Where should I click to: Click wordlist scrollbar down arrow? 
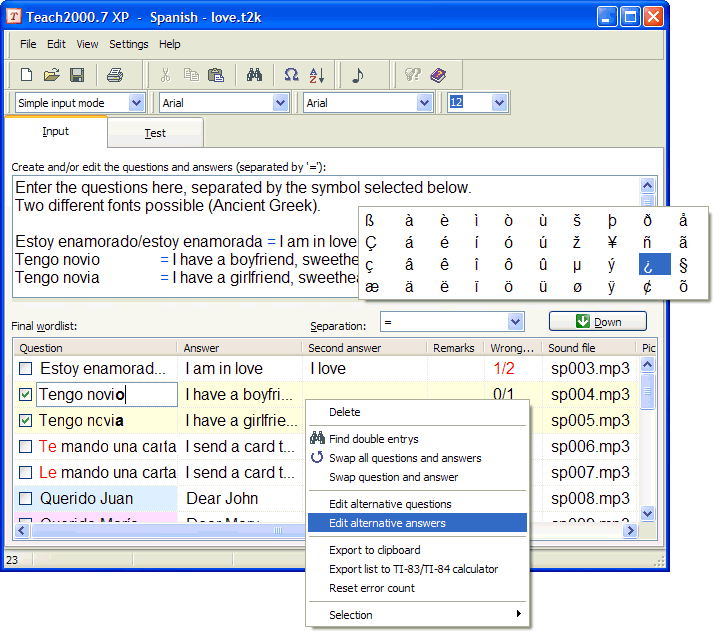click(647, 513)
